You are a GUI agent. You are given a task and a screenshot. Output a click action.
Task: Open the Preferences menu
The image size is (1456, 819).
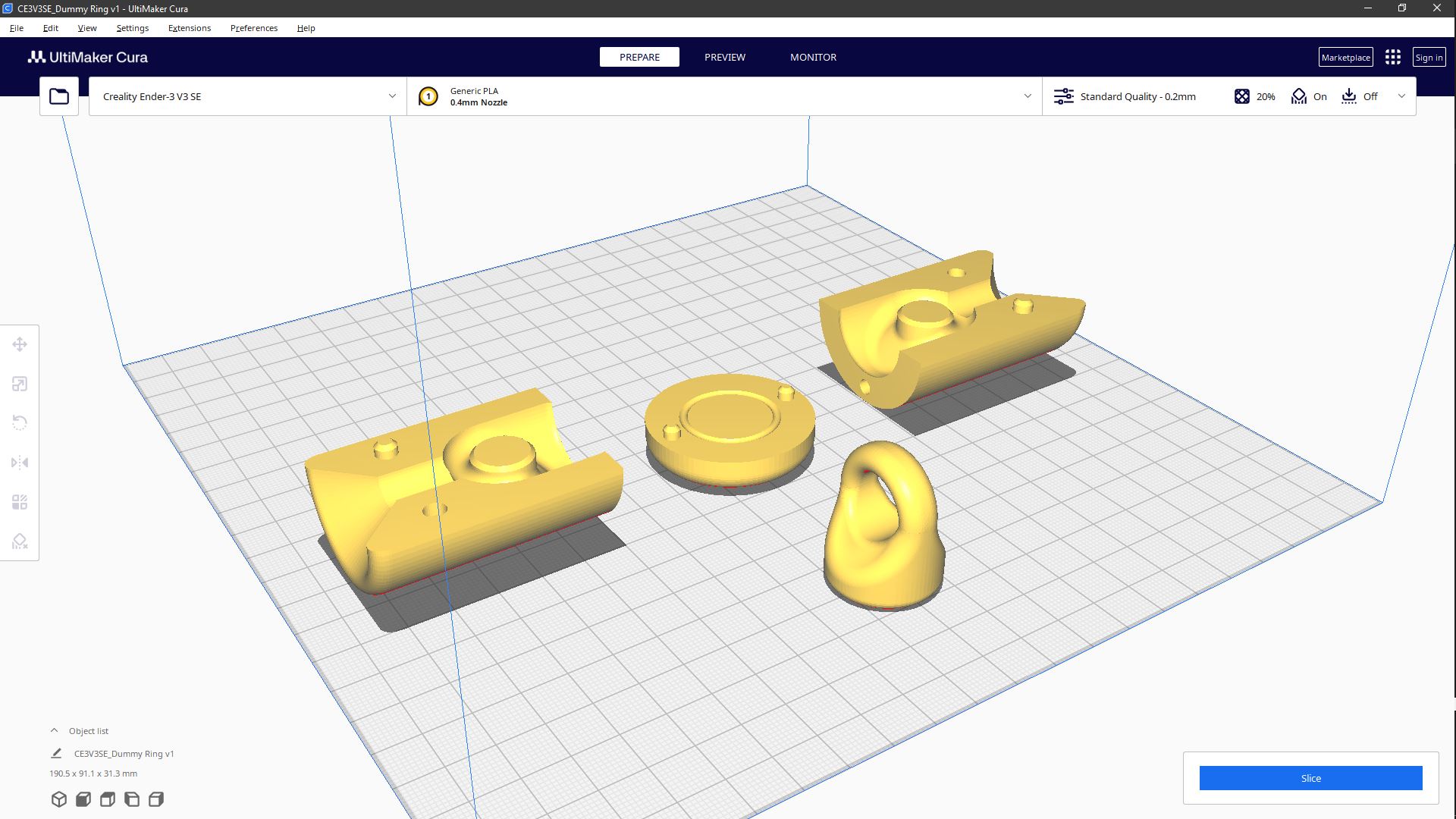coord(254,28)
